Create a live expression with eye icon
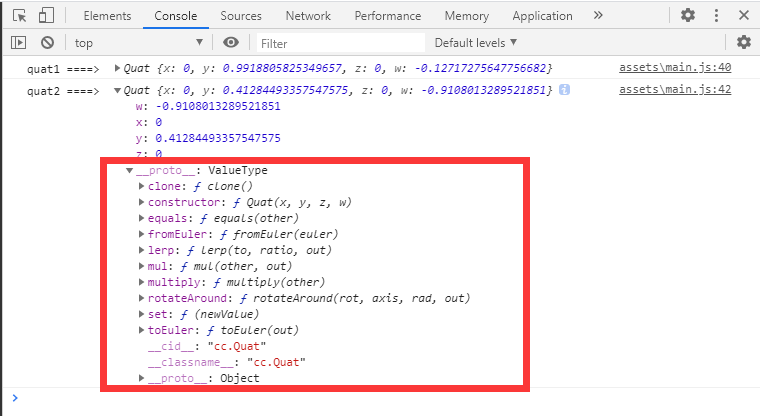 (231, 42)
